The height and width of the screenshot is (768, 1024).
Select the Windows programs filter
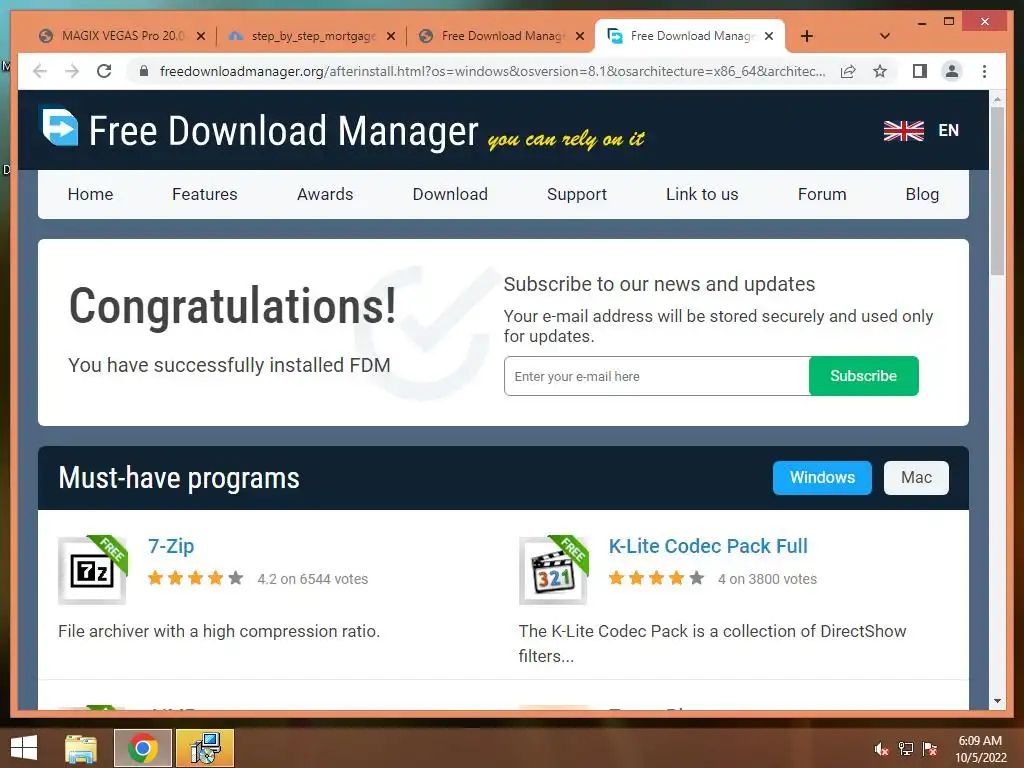pyautogui.click(x=822, y=477)
